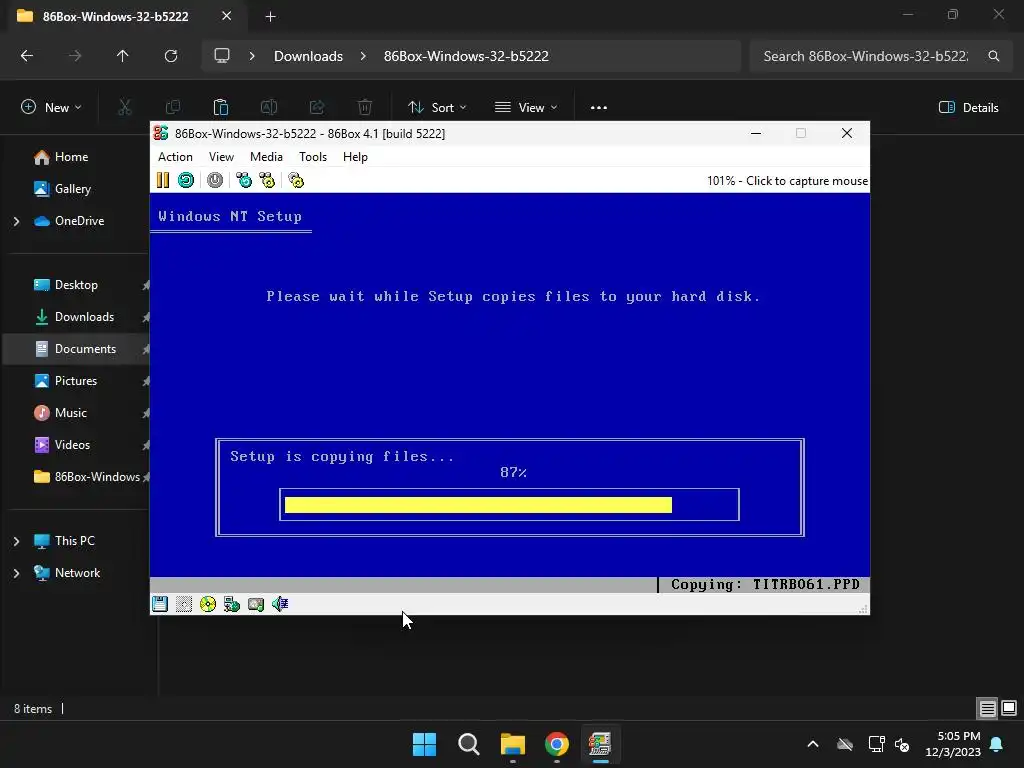The width and height of the screenshot is (1024, 768).
Task: Click the network status icon
Action: 232,604
